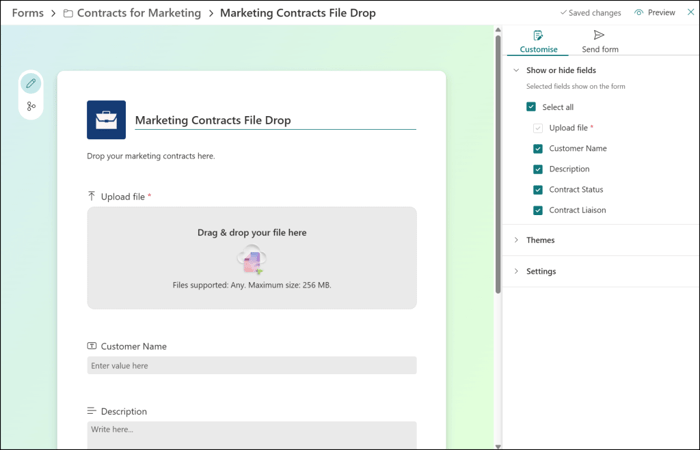Click the eye Preview icon
Image resolution: width=700 pixels, height=450 pixels.
click(x=639, y=13)
